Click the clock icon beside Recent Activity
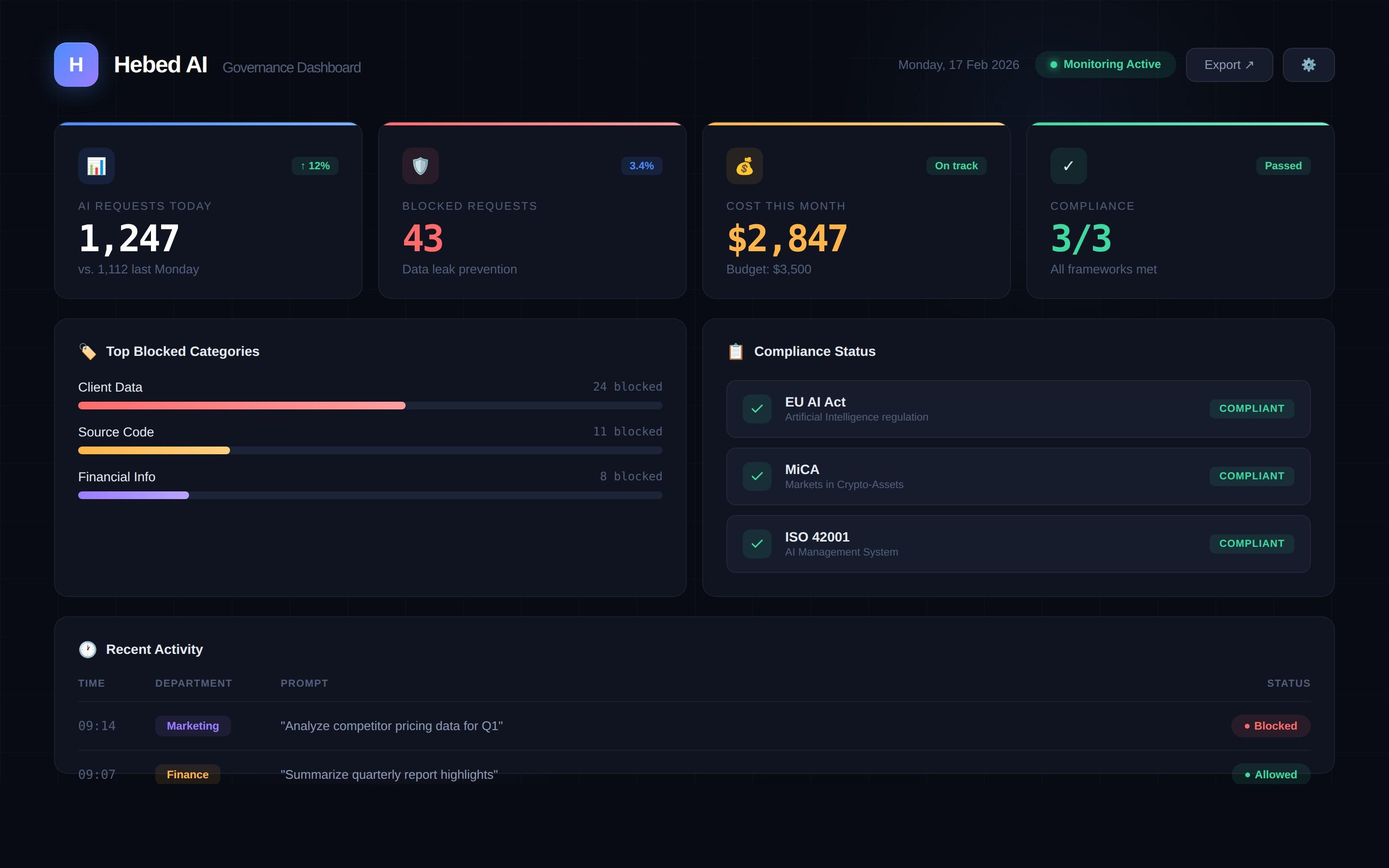The image size is (1389, 868). click(x=87, y=649)
